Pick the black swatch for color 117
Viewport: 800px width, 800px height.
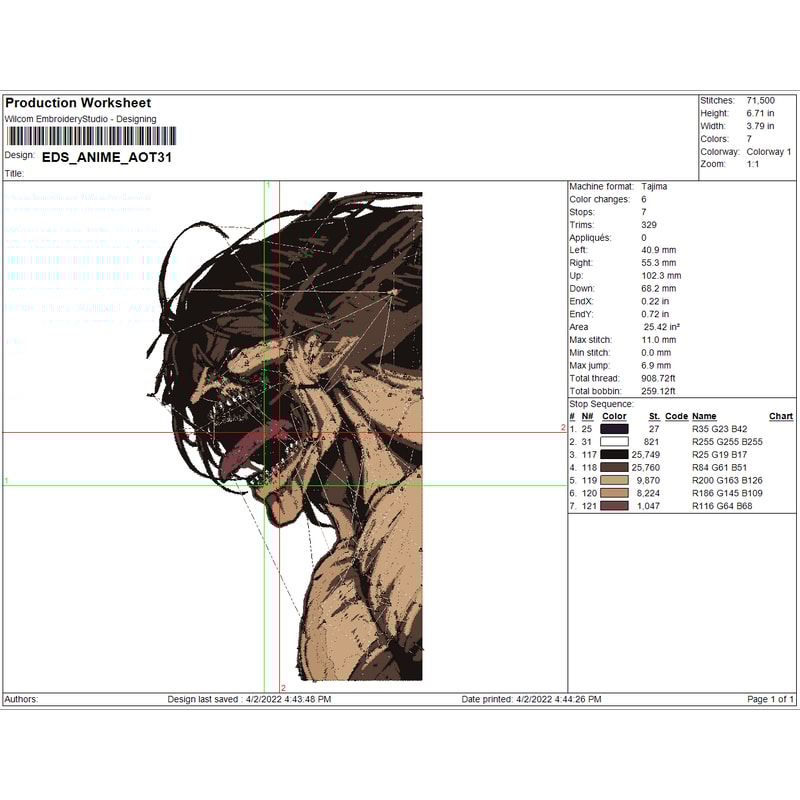(x=614, y=454)
